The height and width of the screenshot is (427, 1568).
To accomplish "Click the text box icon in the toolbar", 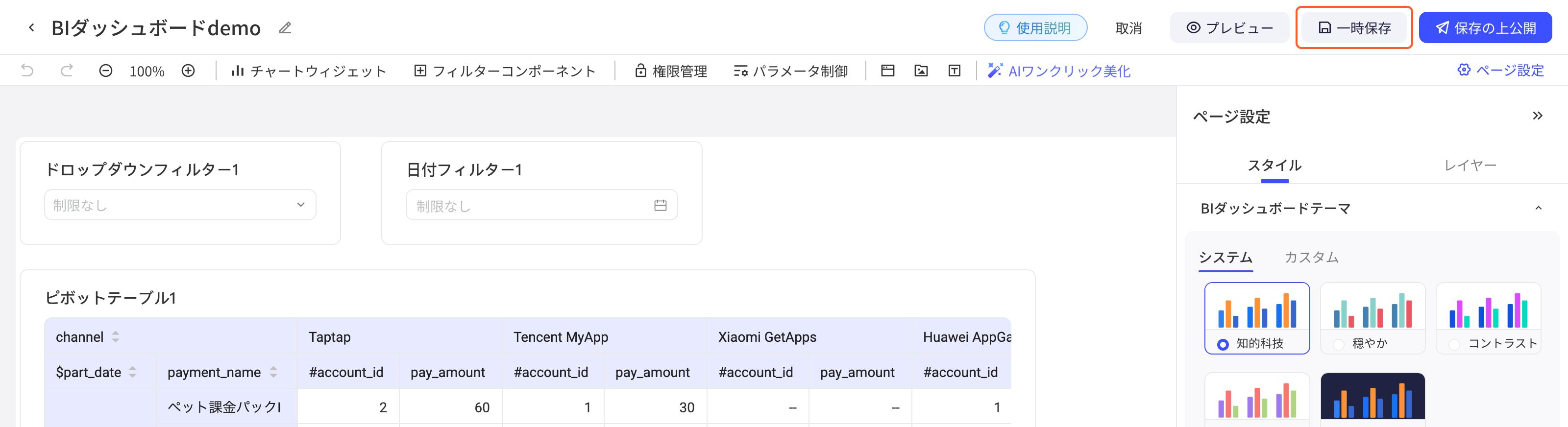I will coord(955,71).
